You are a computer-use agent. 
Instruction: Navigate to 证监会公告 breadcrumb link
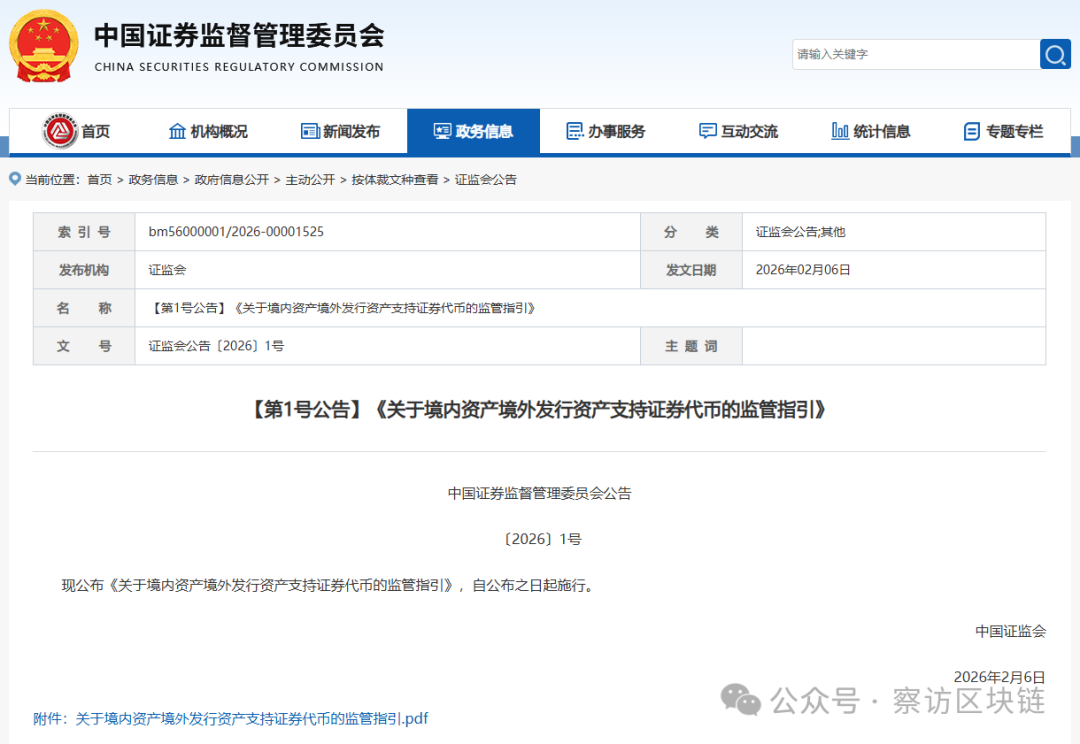[x=486, y=180]
